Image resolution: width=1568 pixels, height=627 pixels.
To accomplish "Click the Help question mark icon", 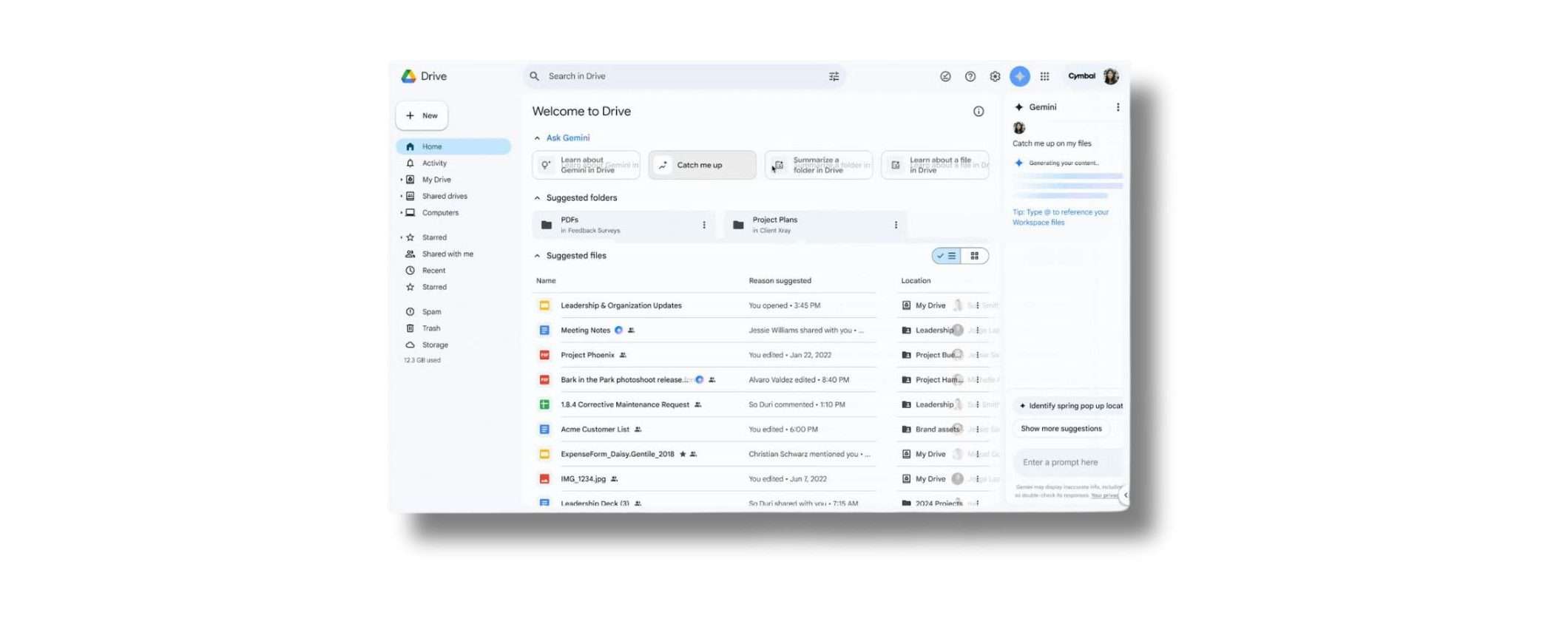I will pyautogui.click(x=970, y=76).
